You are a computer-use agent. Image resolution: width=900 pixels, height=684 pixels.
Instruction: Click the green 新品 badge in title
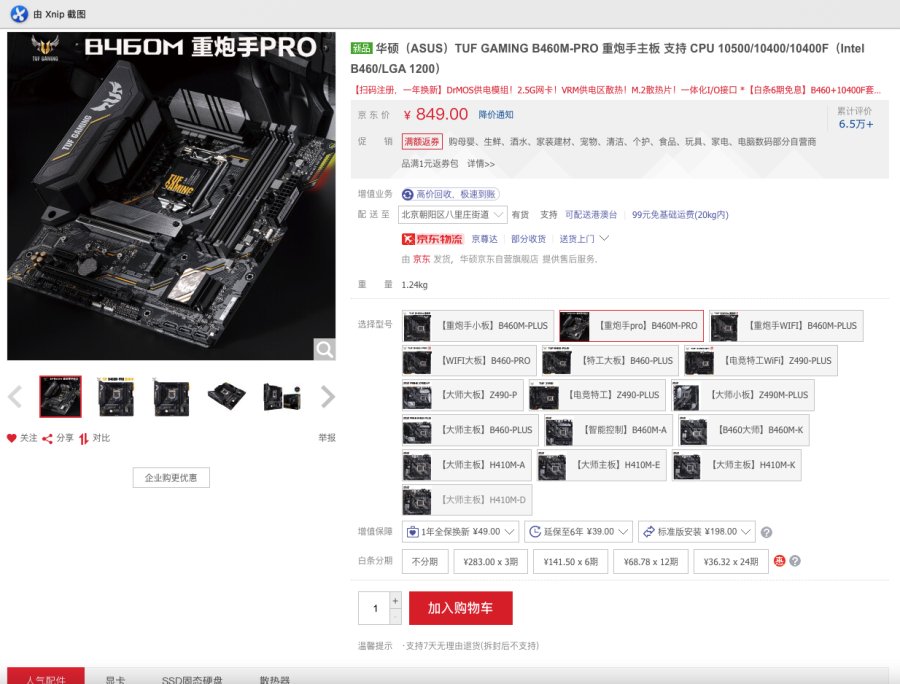(362, 48)
